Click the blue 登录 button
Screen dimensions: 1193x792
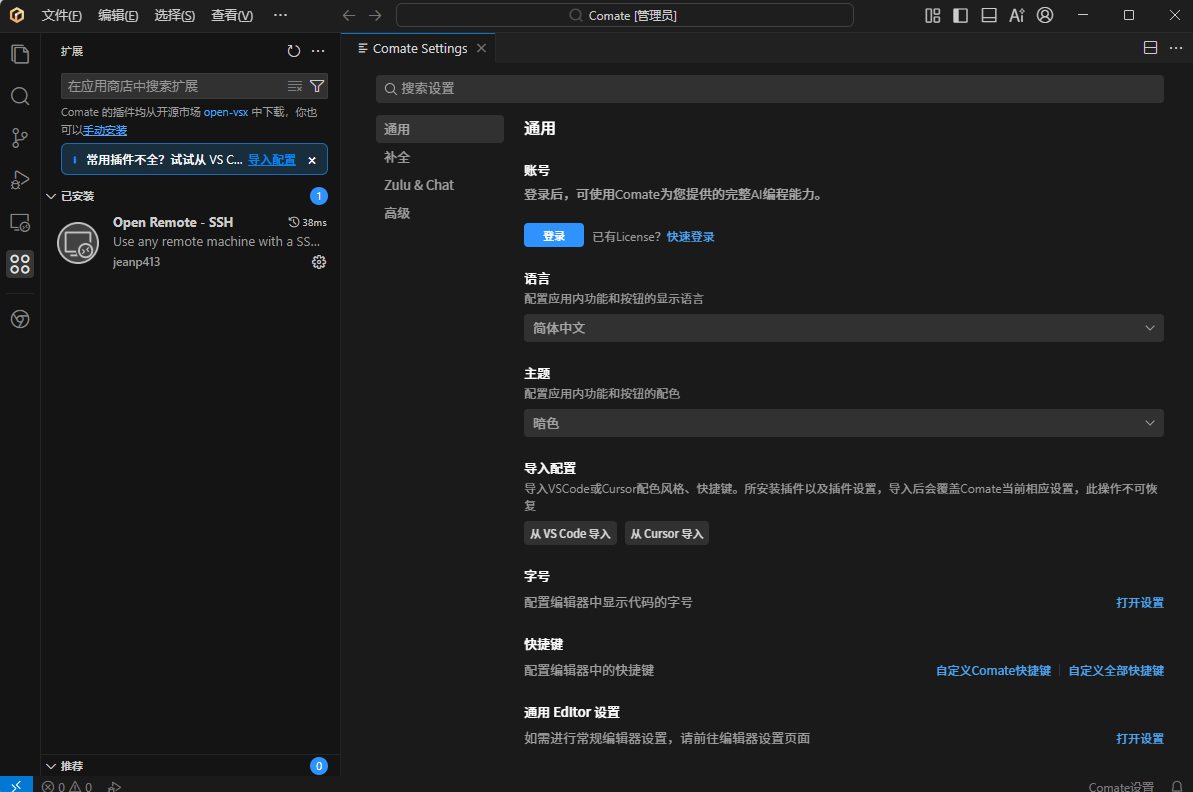pyautogui.click(x=553, y=235)
